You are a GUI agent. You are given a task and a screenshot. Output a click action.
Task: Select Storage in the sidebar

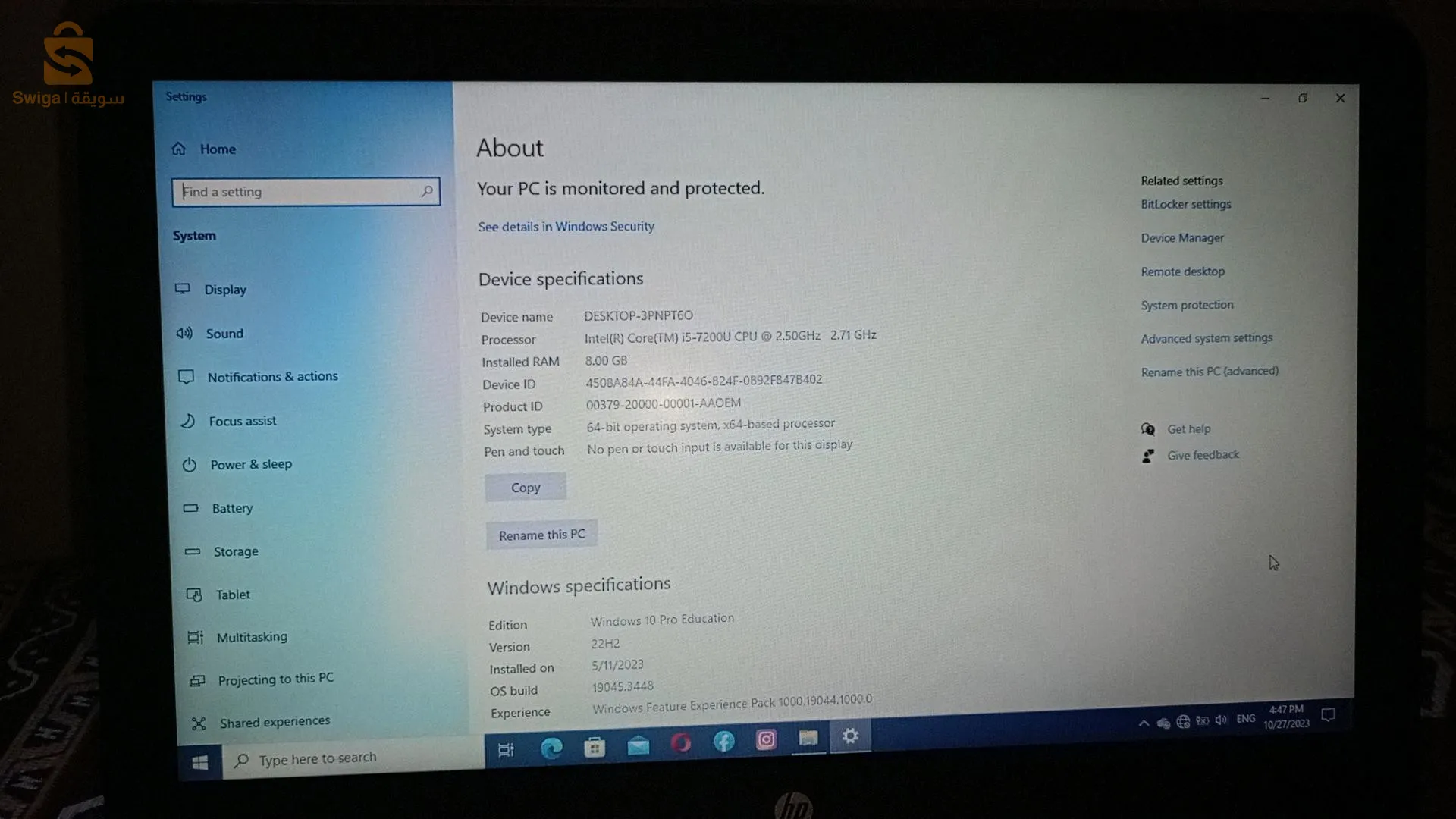[x=236, y=551]
